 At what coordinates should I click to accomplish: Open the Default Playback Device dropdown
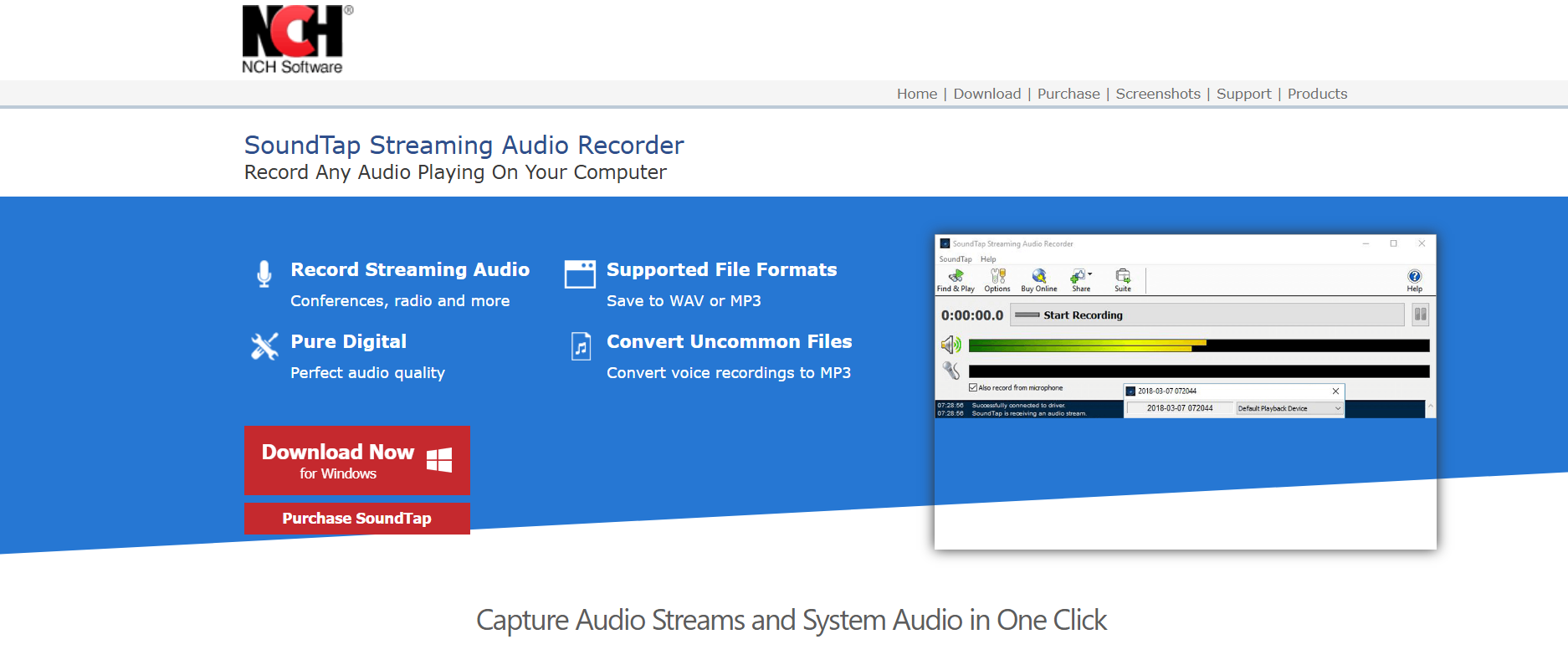click(1289, 408)
